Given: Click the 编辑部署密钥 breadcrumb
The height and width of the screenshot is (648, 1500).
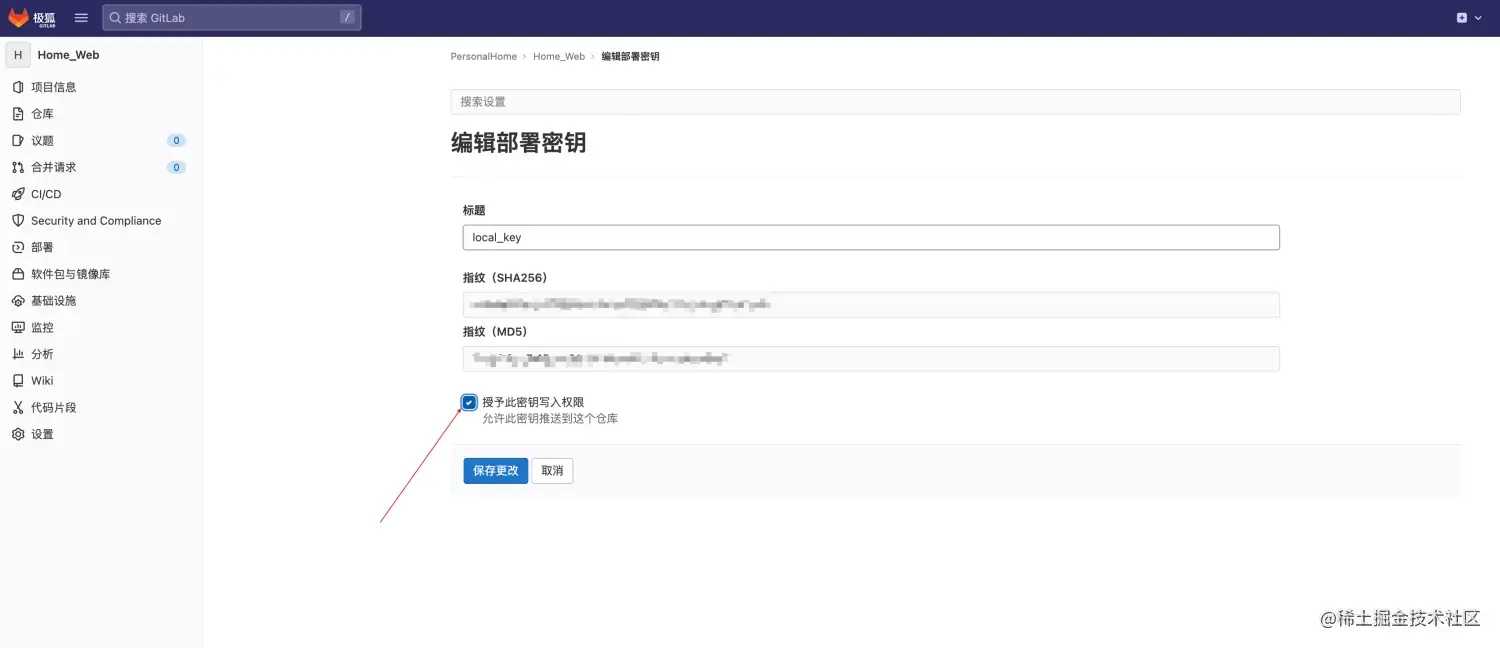Looking at the screenshot, I should (630, 57).
